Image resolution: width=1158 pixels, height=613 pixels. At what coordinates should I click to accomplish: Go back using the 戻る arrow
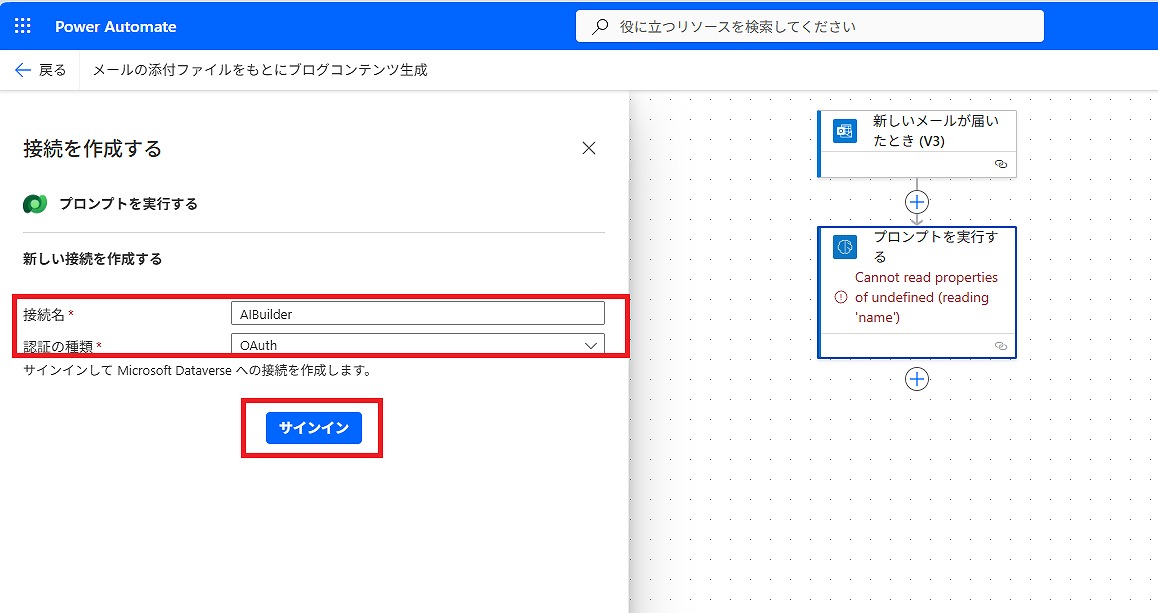pos(40,70)
